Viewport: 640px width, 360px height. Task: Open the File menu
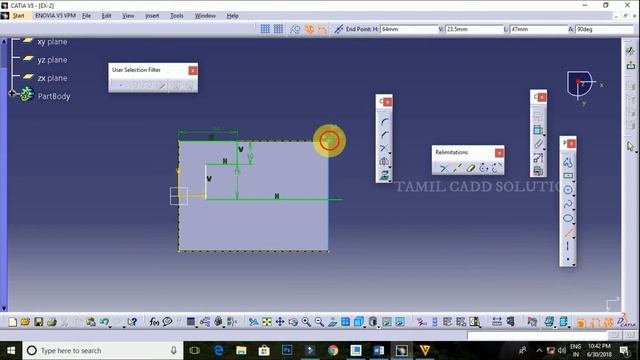pos(87,16)
